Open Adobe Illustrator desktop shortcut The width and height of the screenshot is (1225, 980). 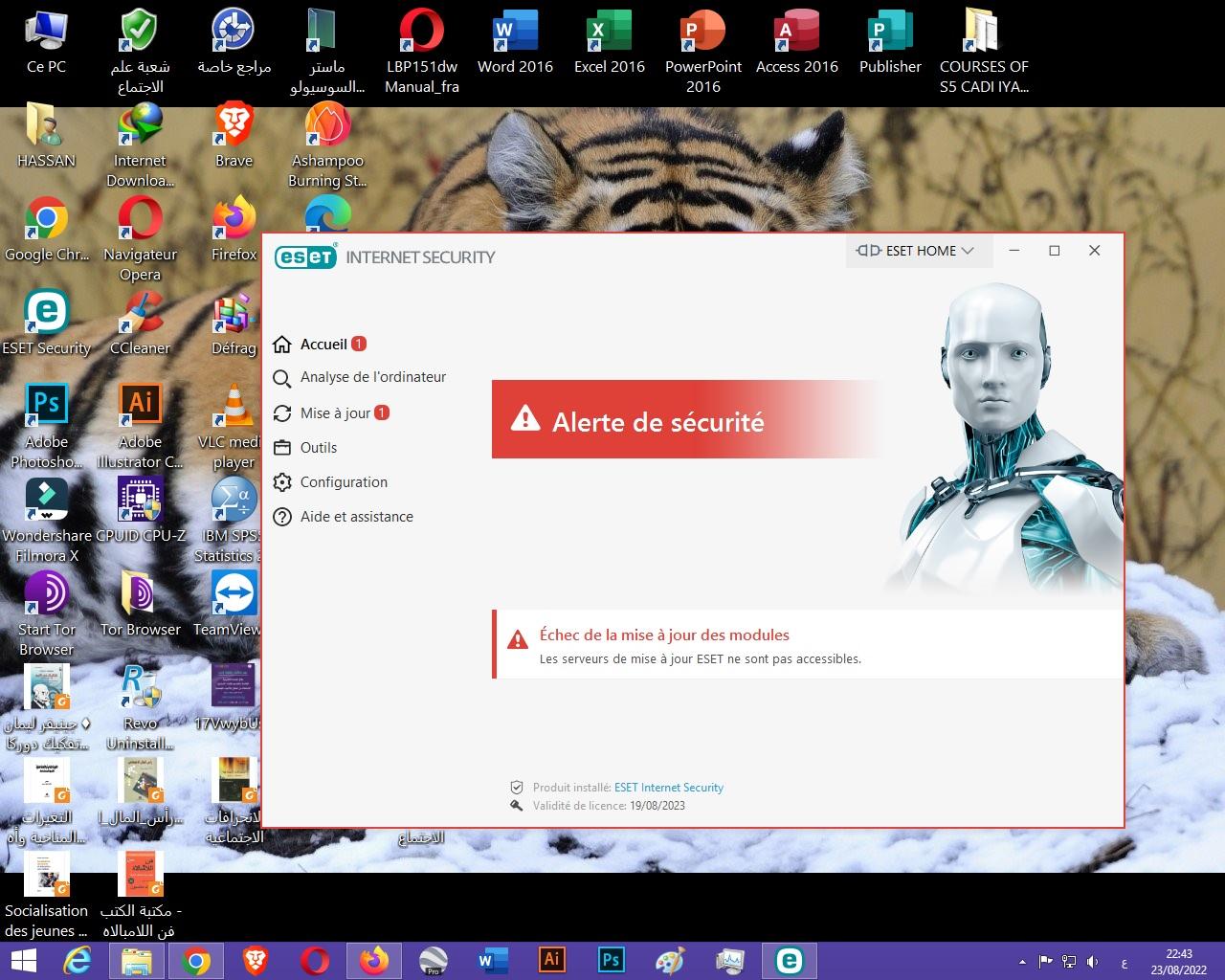click(140, 426)
